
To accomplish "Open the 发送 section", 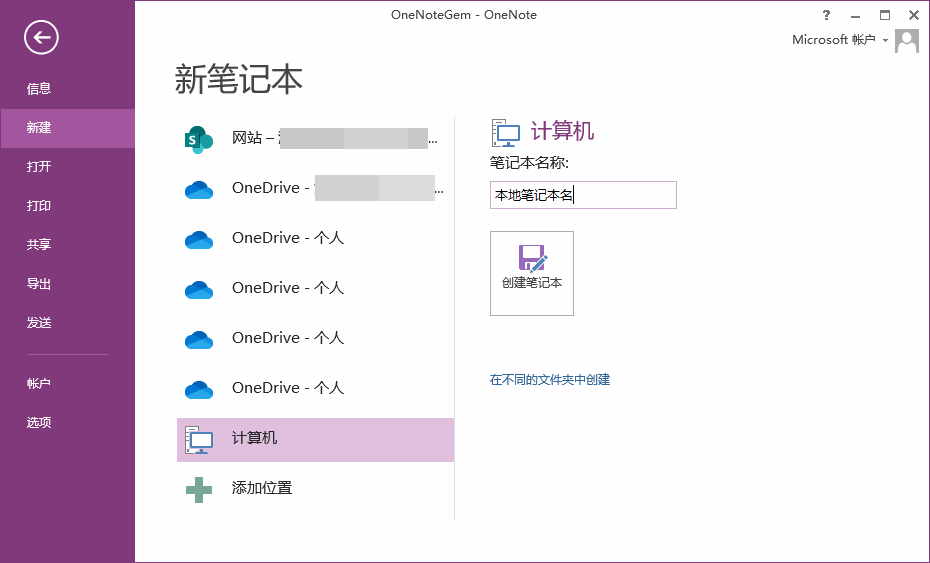I will pyautogui.click(x=39, y=323).
